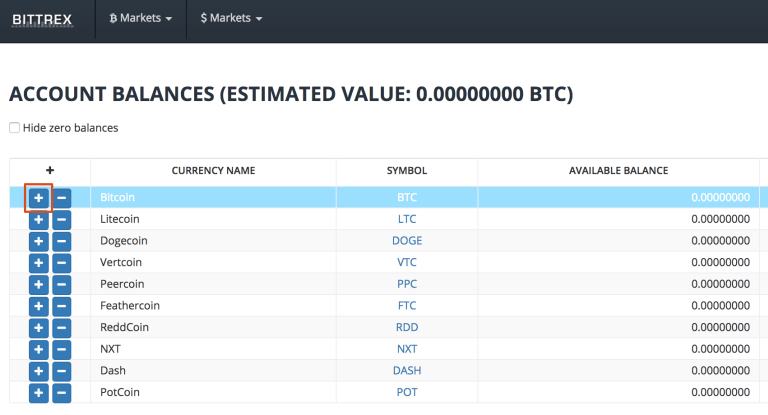Click the FTC symbol link
The image size is (768, 415).
click(407, 305)
